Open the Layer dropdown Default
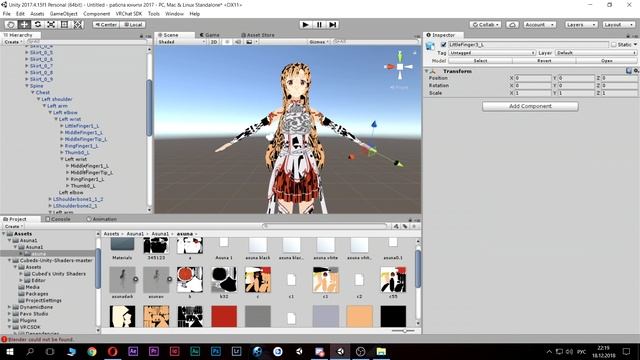 [596, 53]
